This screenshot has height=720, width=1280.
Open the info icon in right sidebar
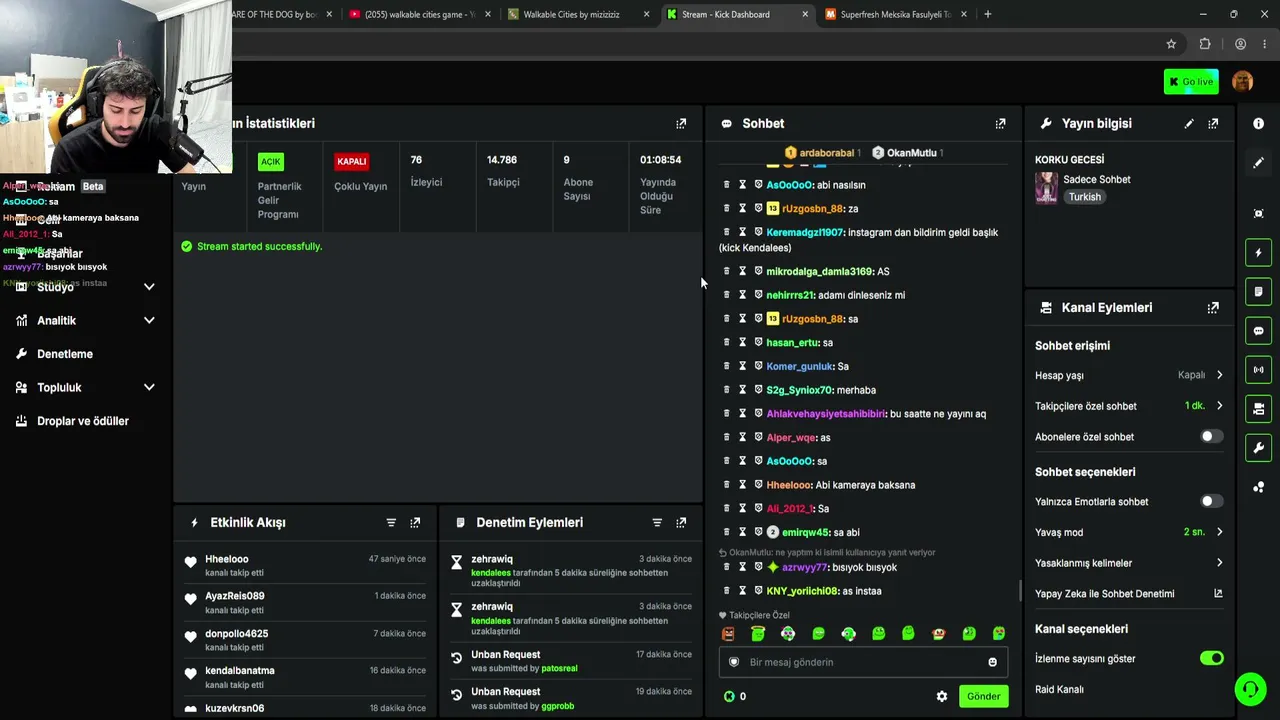tap(1258, 123)
